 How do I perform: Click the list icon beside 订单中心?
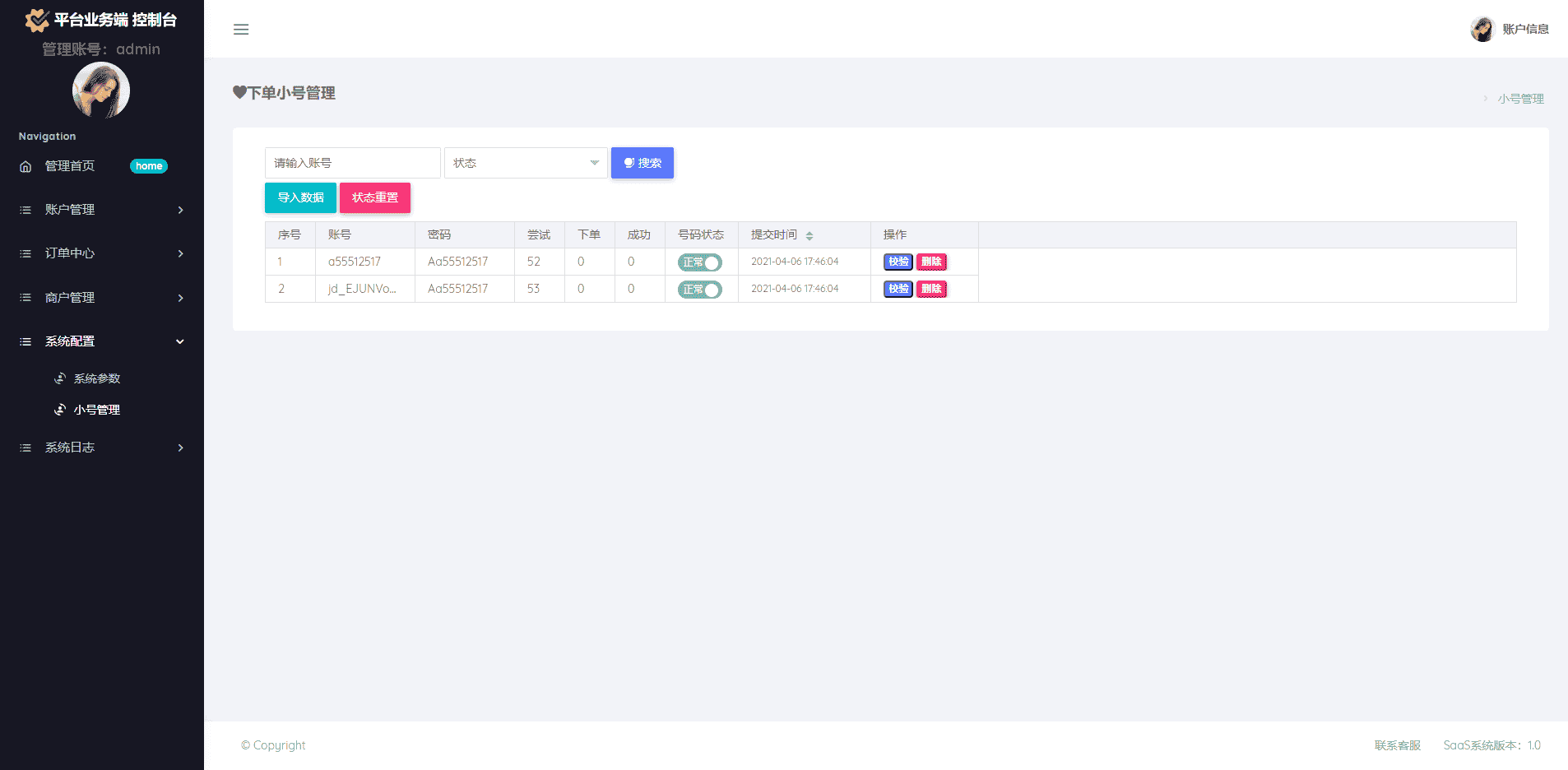pyautogui.click(x=26, y=253)
